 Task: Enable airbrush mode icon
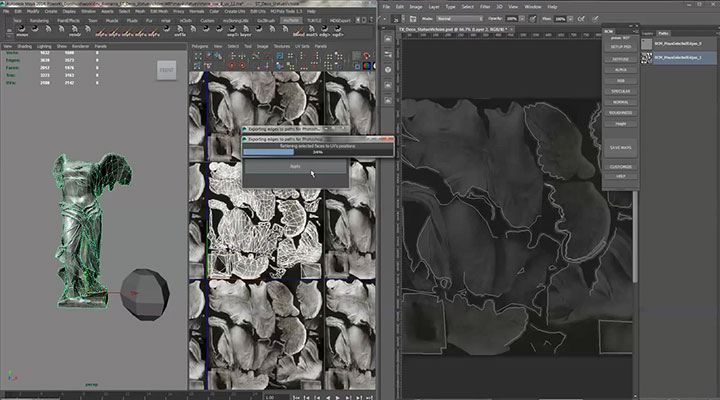[x=581, y=19]
